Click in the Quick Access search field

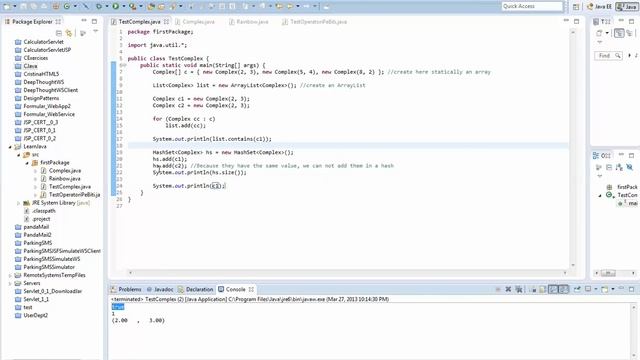[x=532, y=6]
